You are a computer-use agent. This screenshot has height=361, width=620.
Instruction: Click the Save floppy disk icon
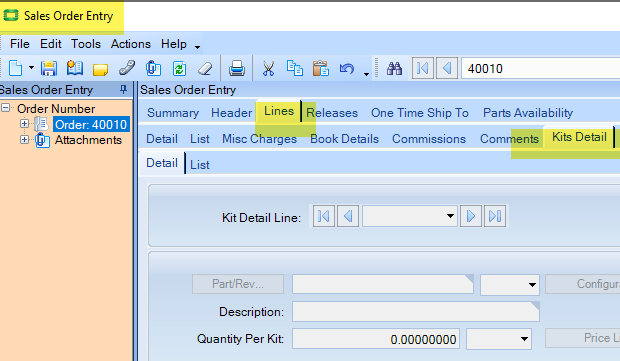pyautogui.click(x=49, y=68)
